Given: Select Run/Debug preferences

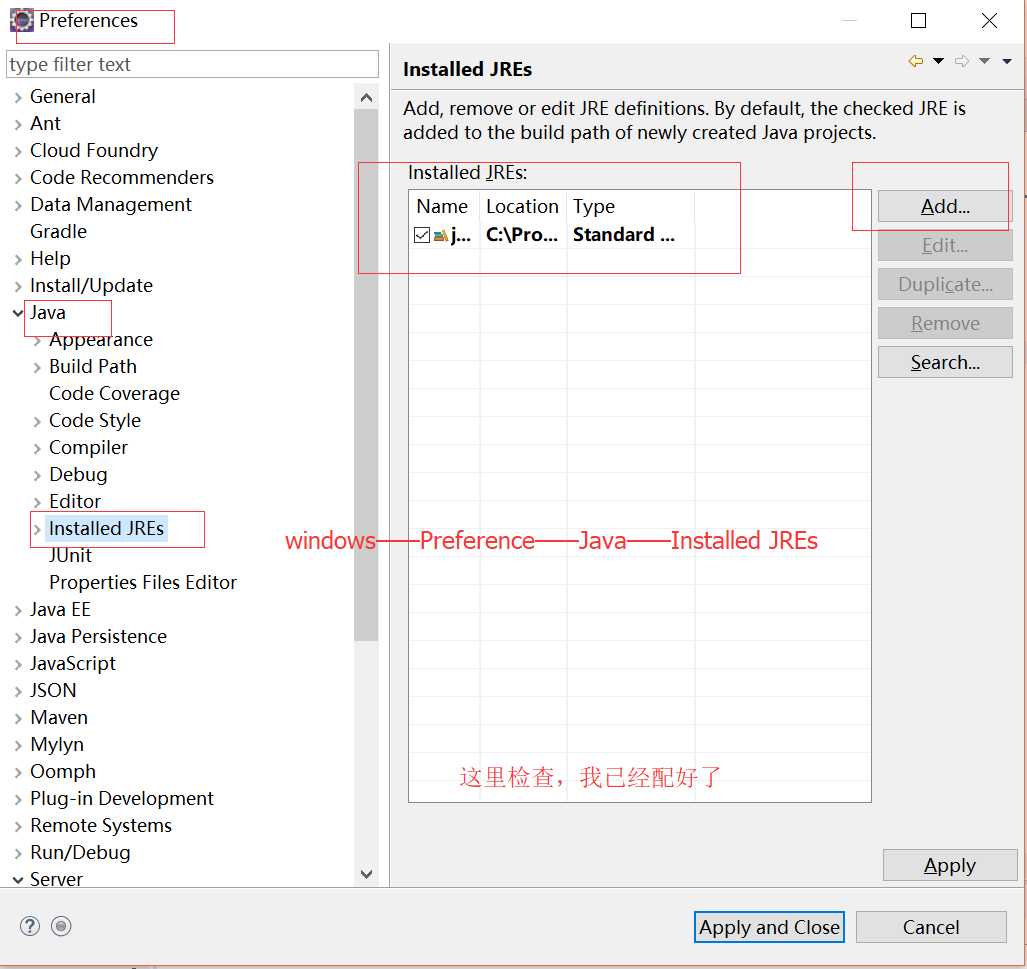Looking at the screenshot, I should [80, 852].
